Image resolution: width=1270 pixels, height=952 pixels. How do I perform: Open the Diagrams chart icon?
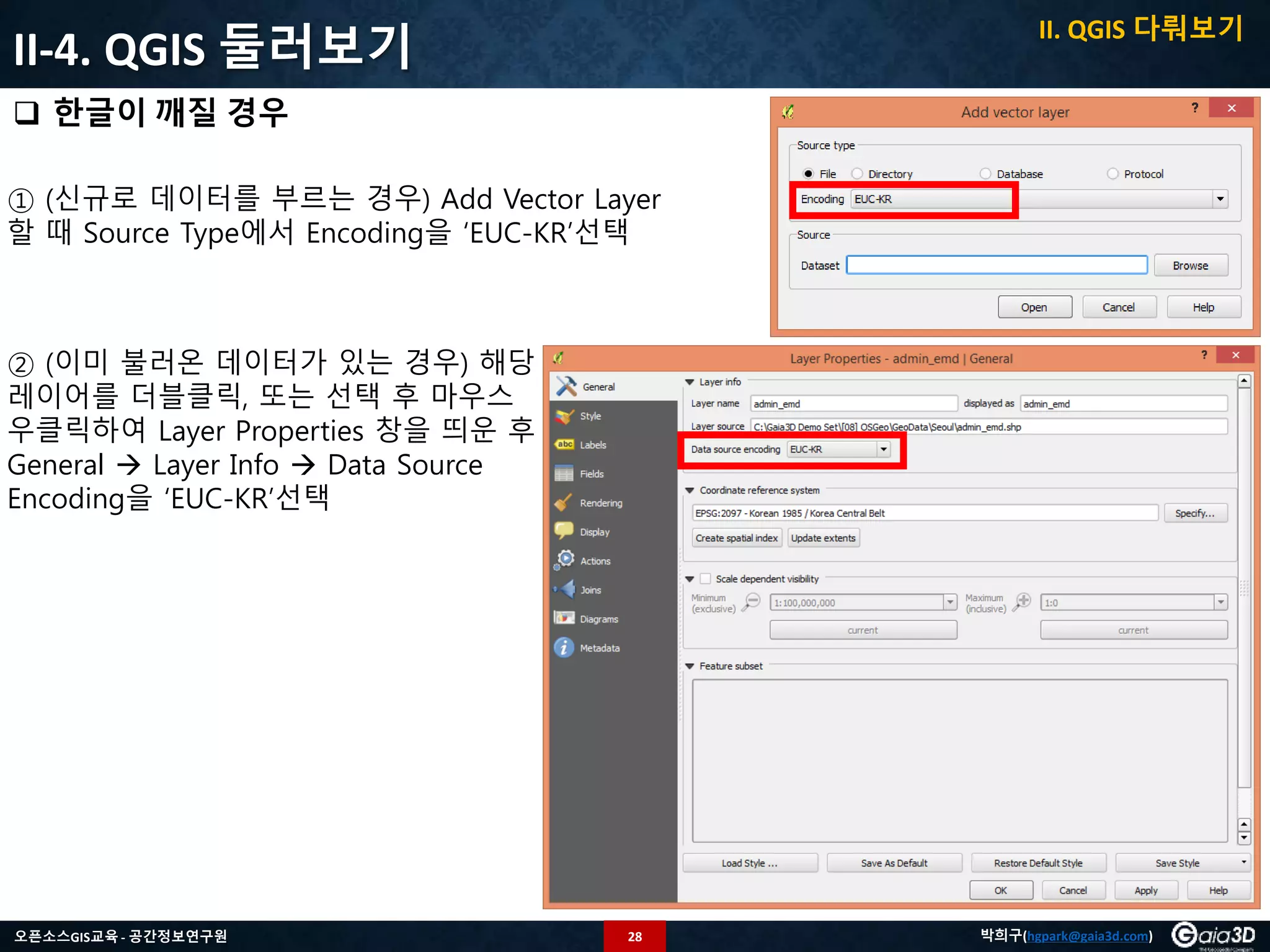pyautogui.click(x=564, y=618)
